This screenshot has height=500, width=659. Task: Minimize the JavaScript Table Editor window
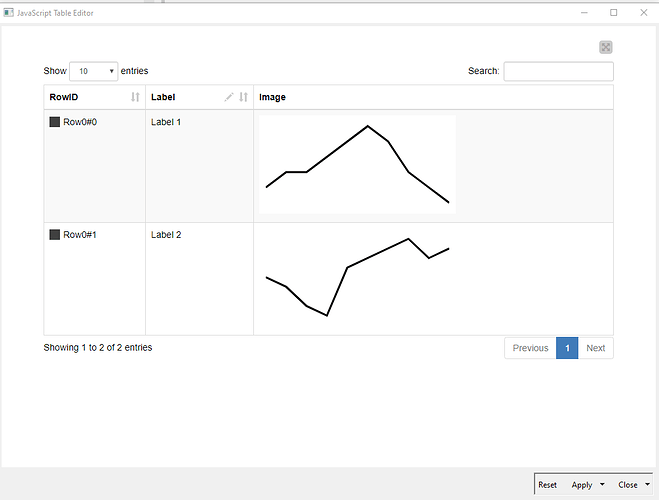584,13
